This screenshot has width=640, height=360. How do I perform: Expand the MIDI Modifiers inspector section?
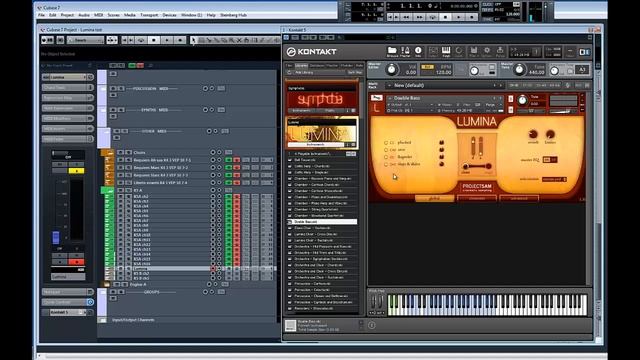click(x=67, y=118)
